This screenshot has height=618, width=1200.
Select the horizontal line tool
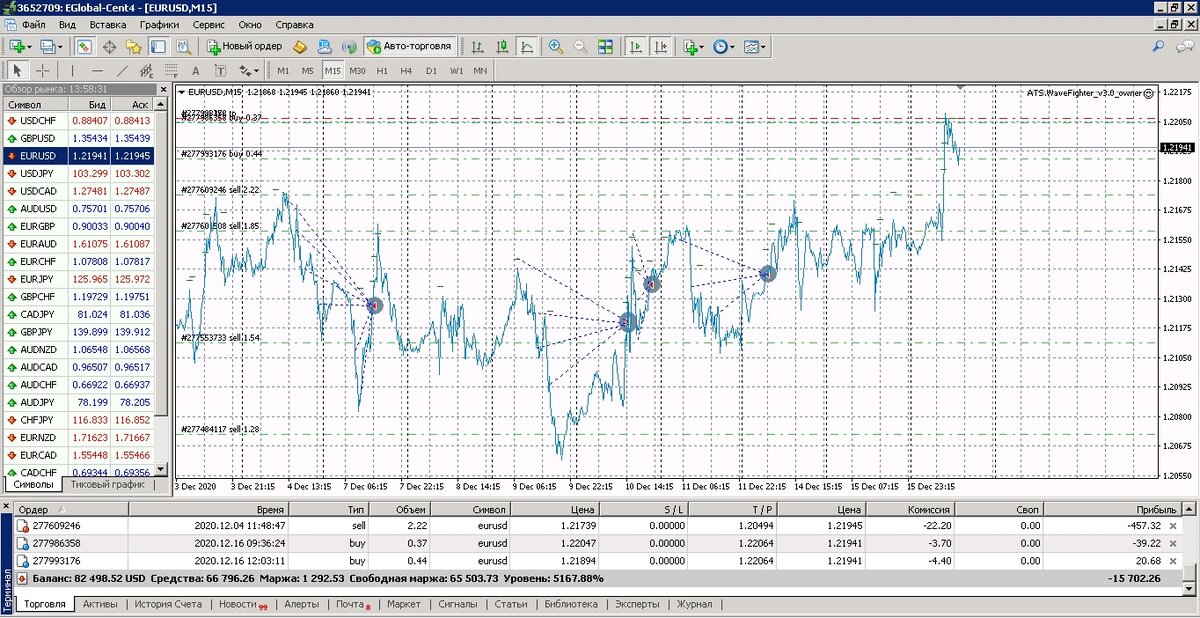point(97,71)
